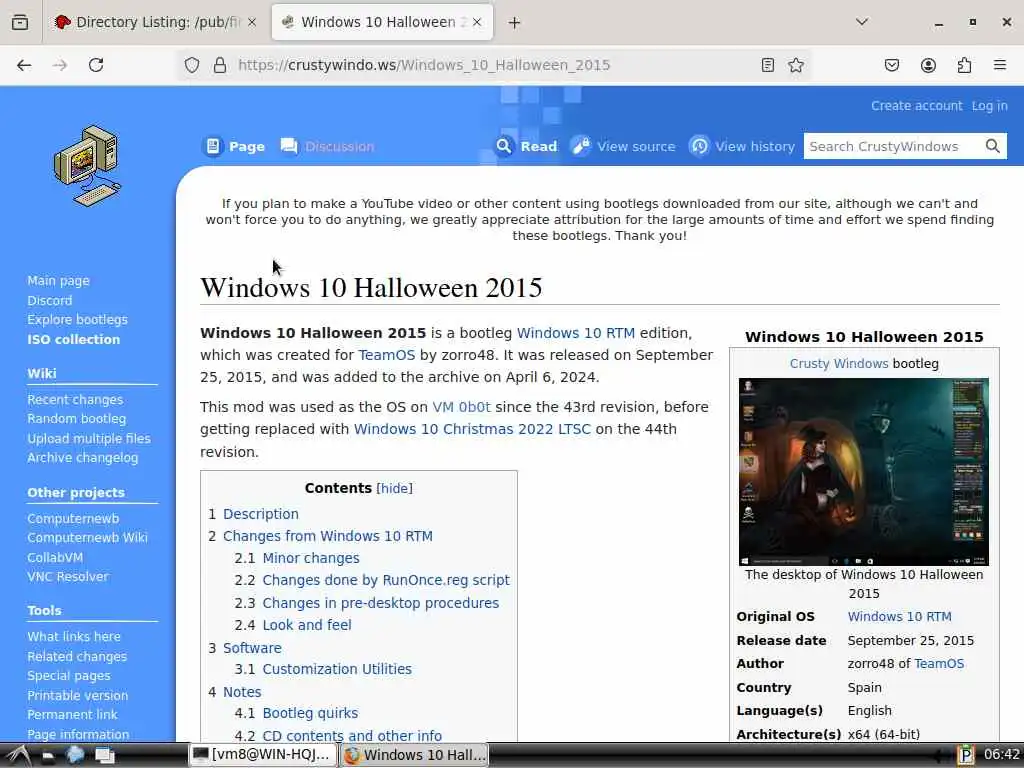Click the Log in link
The height and width of the screenshot is (768, 1024).
[x=989, y=106]
